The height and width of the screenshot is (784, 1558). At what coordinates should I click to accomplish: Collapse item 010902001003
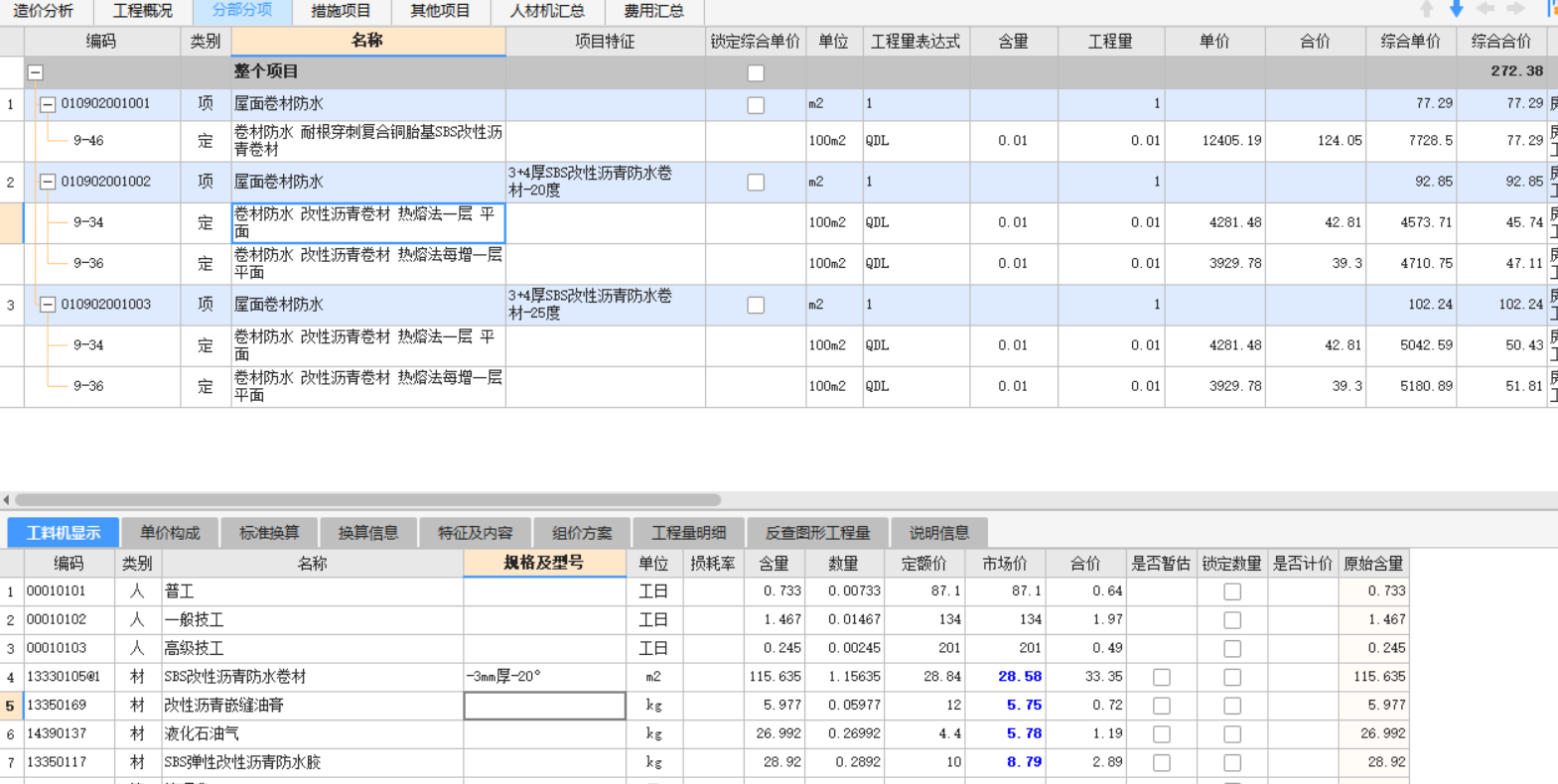pos(48,305)
